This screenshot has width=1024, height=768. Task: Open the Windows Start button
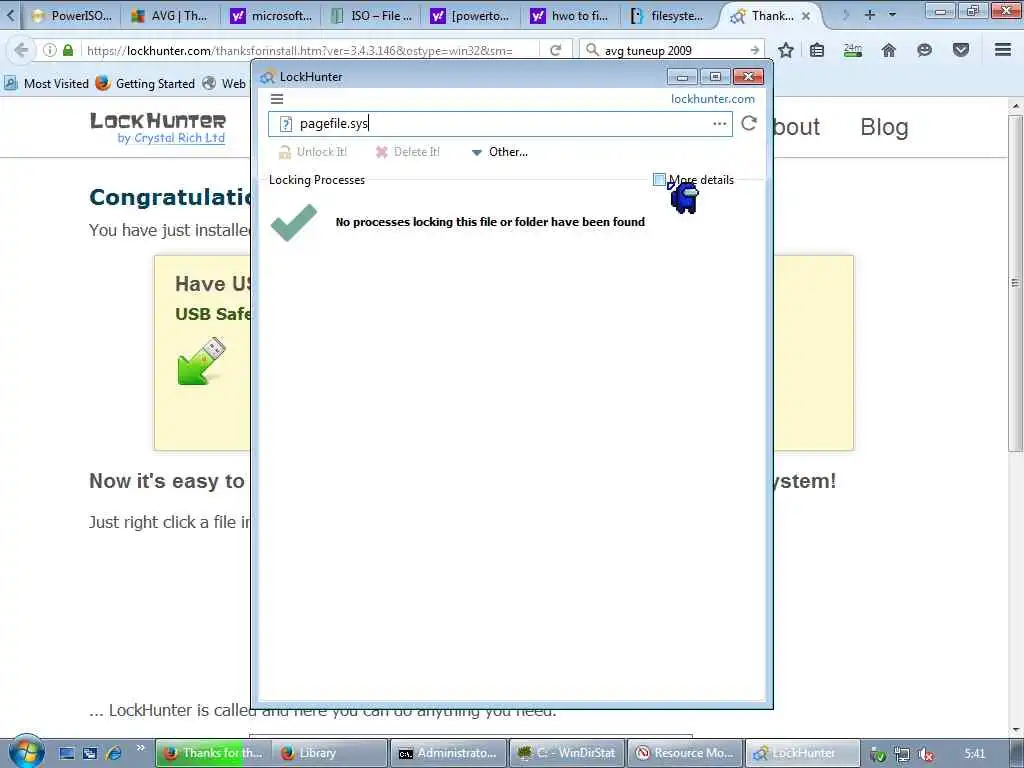26,752
